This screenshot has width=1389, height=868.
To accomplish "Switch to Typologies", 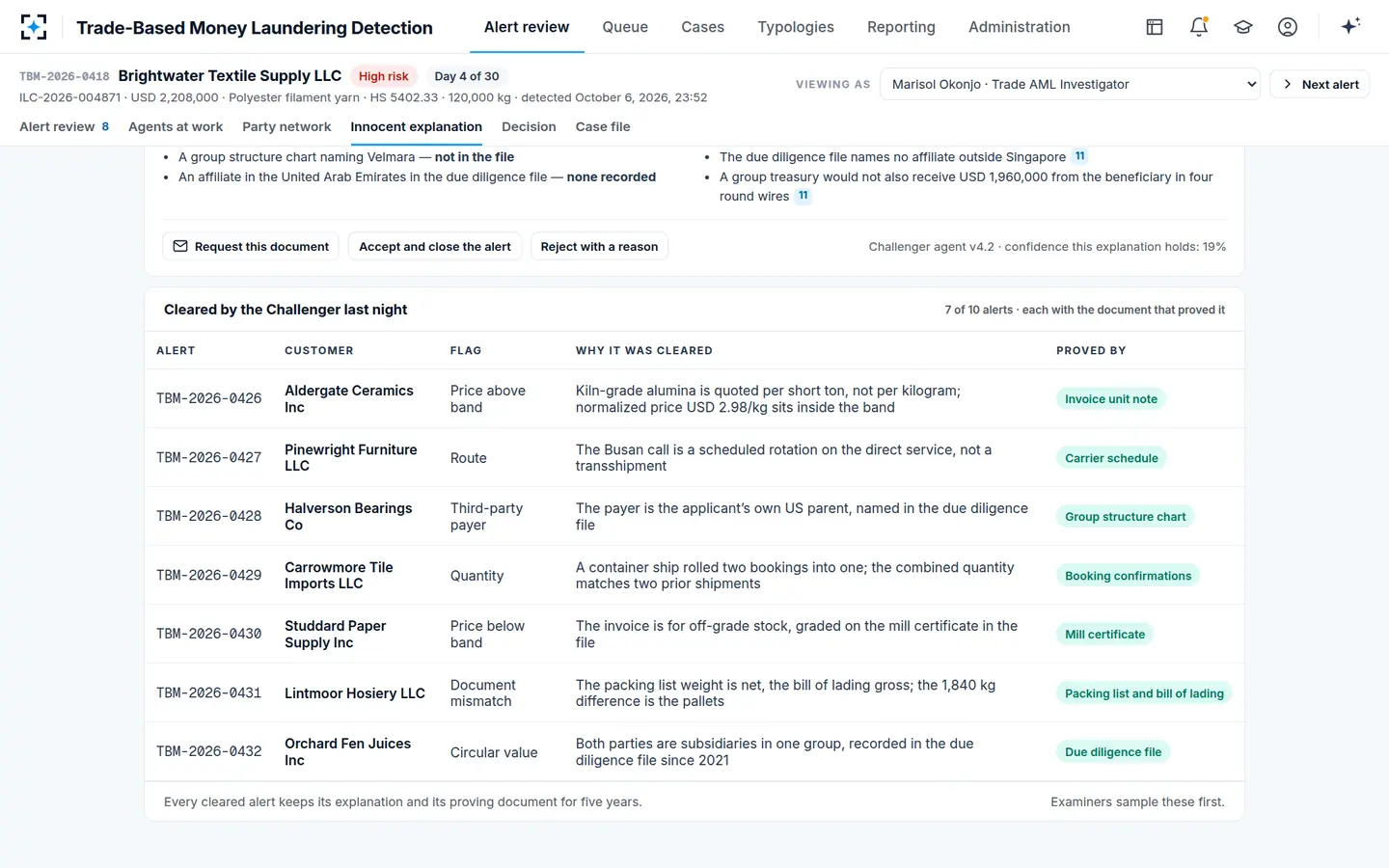I will (796, 27).
